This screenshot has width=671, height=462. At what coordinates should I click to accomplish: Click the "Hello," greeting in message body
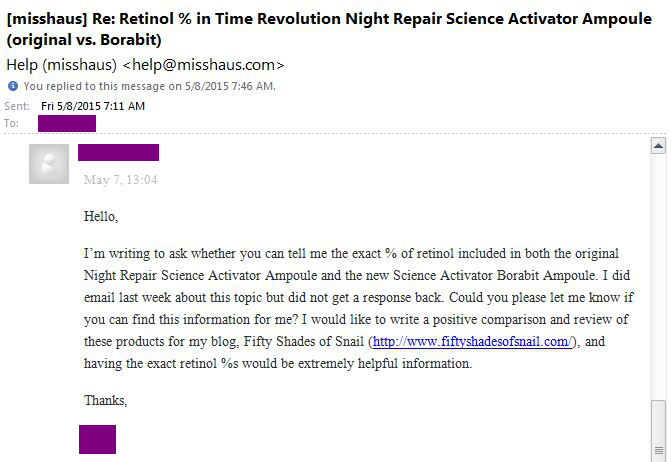pos(101,216)
